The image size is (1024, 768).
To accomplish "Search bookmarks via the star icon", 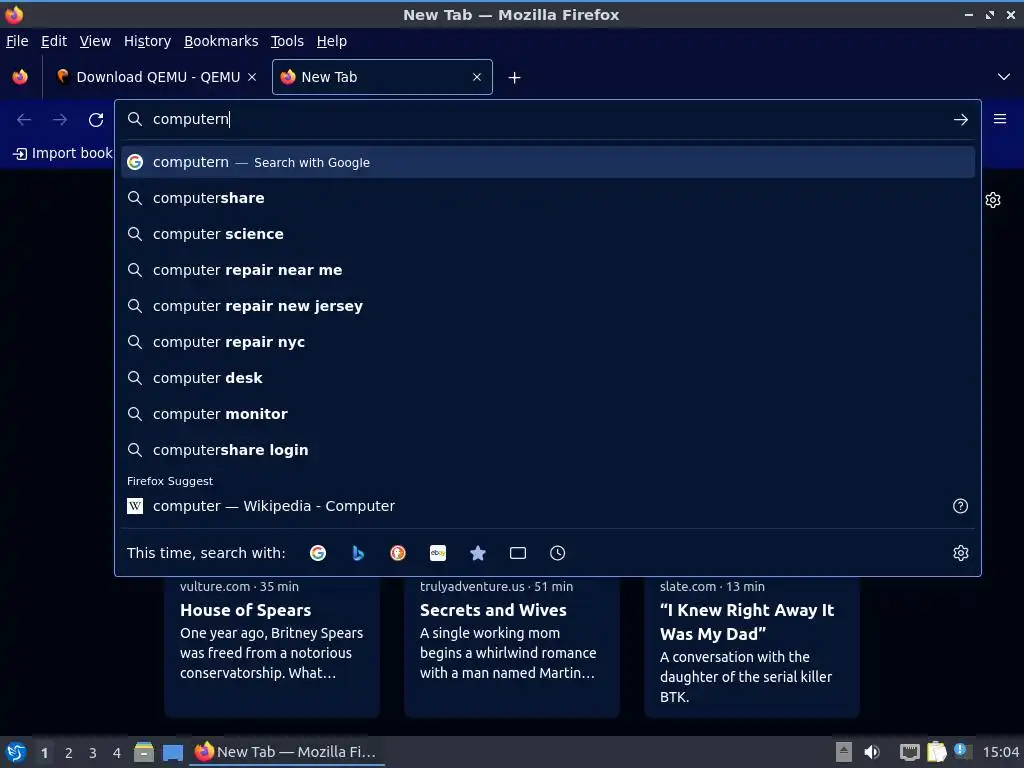I will (477, 553).
